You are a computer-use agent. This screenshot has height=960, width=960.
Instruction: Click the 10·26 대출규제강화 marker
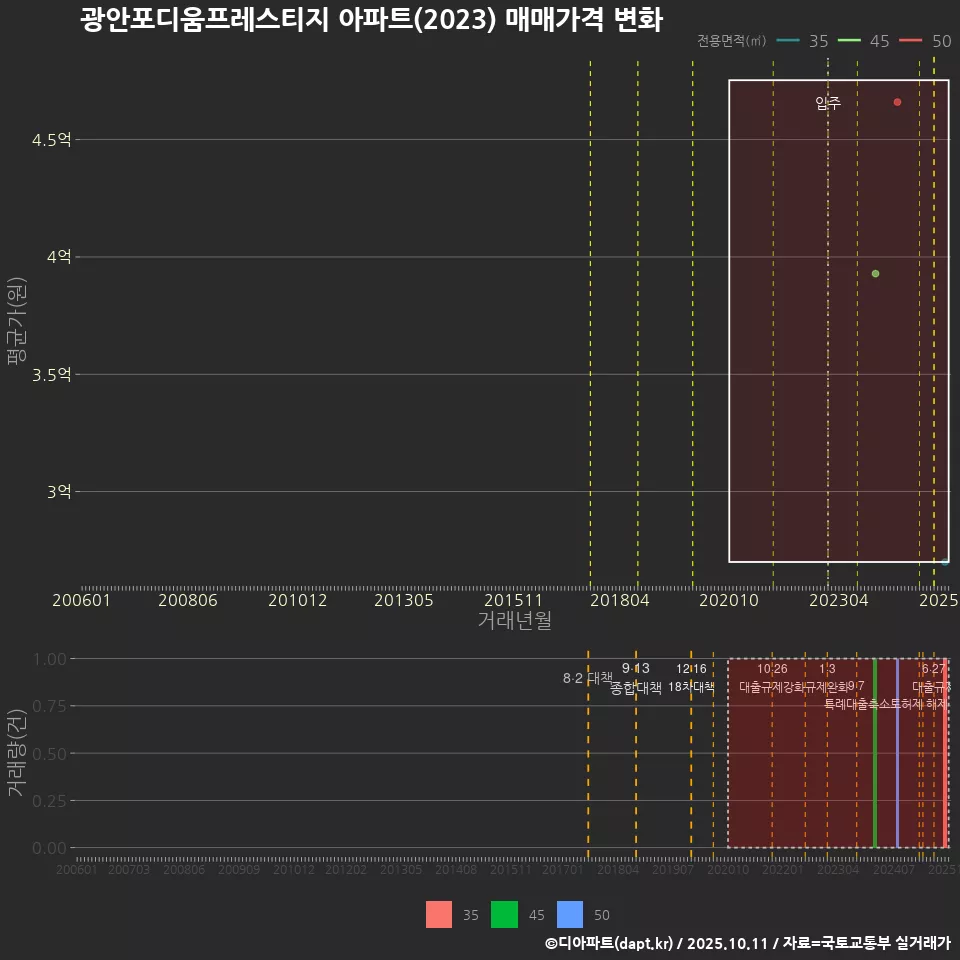coord(773,677)
